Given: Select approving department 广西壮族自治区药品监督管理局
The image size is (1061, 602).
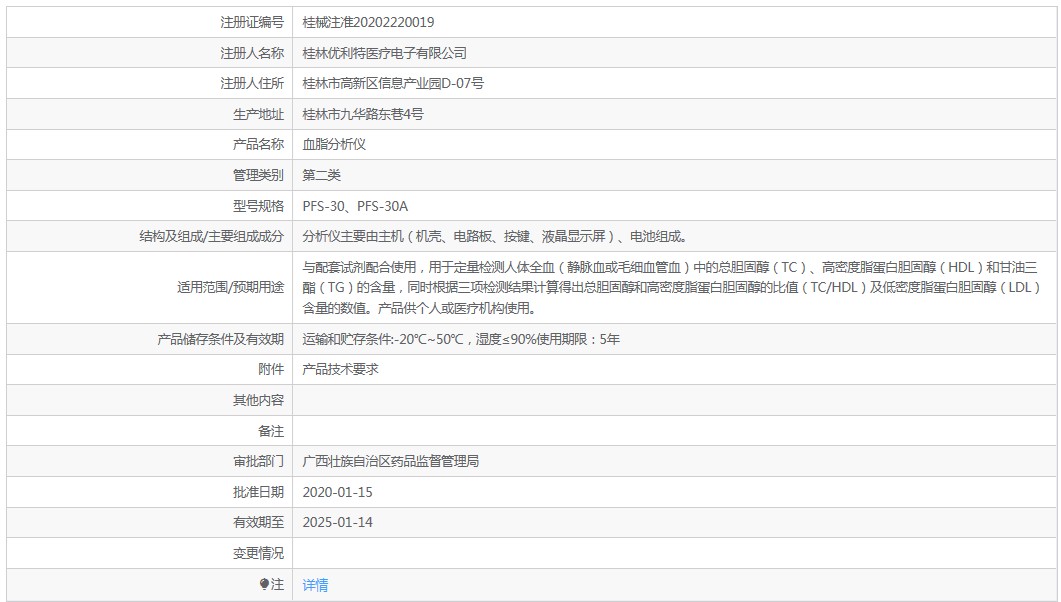Looking at the screenshot, I should (390, 461).
